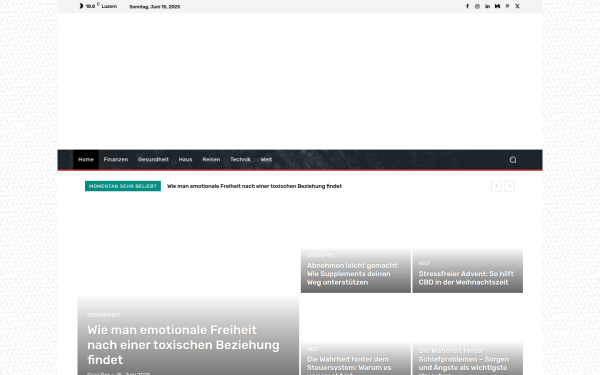Open the Medium social icon
Screen dimensions: 600x375
(497, 7)
